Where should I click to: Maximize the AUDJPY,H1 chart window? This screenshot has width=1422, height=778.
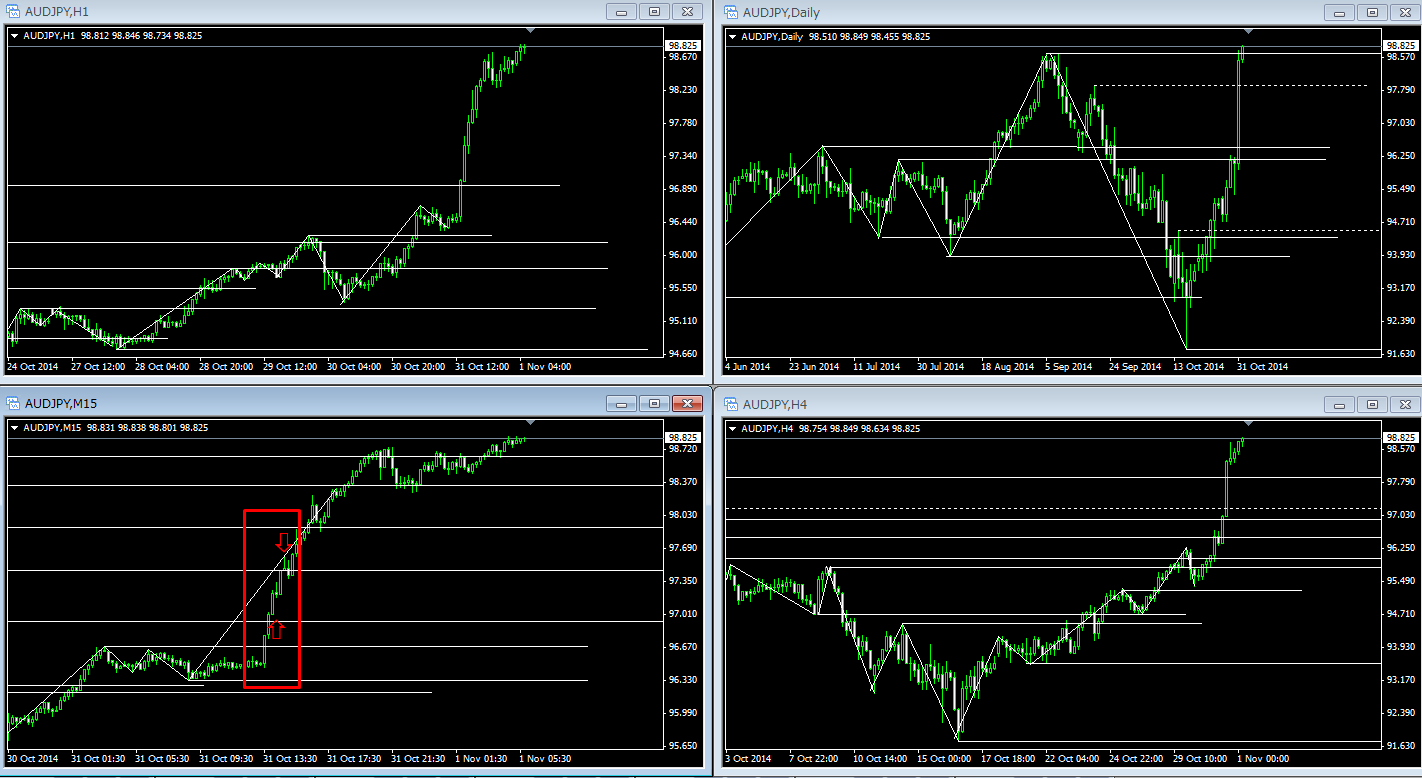(654, 12)
